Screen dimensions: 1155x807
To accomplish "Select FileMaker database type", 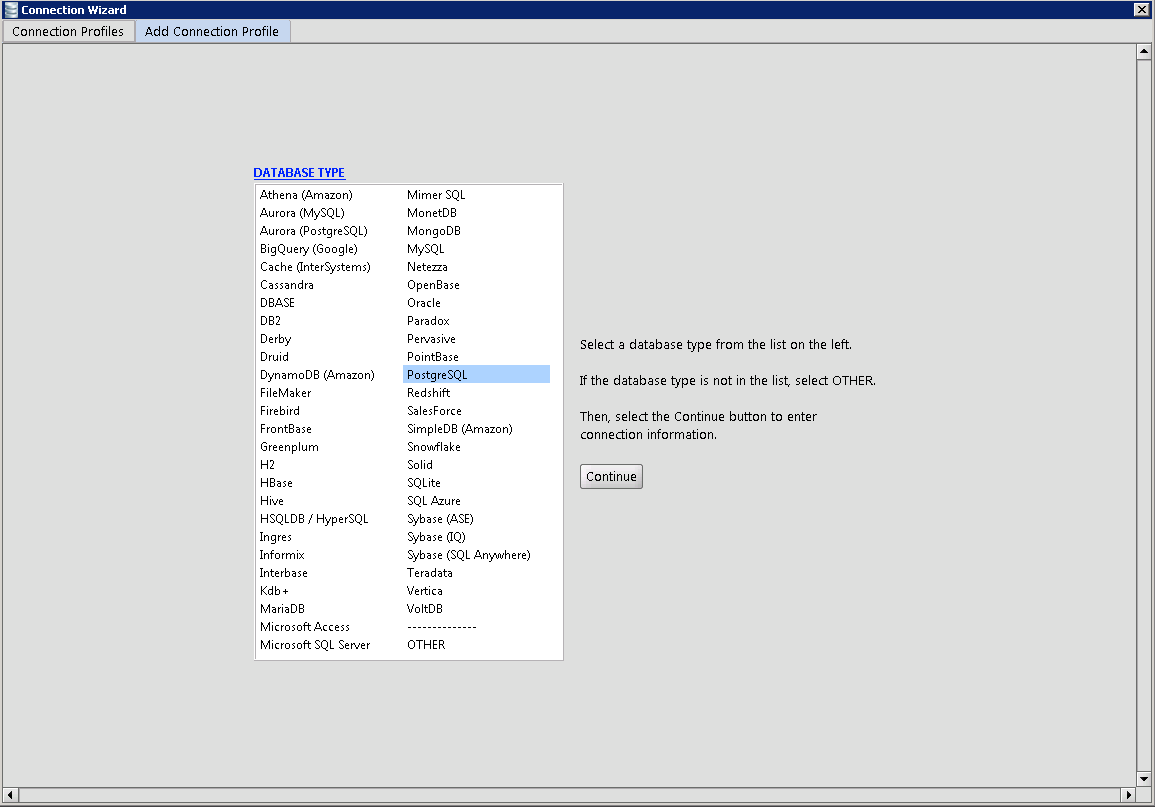I will (x=286, y=393).
